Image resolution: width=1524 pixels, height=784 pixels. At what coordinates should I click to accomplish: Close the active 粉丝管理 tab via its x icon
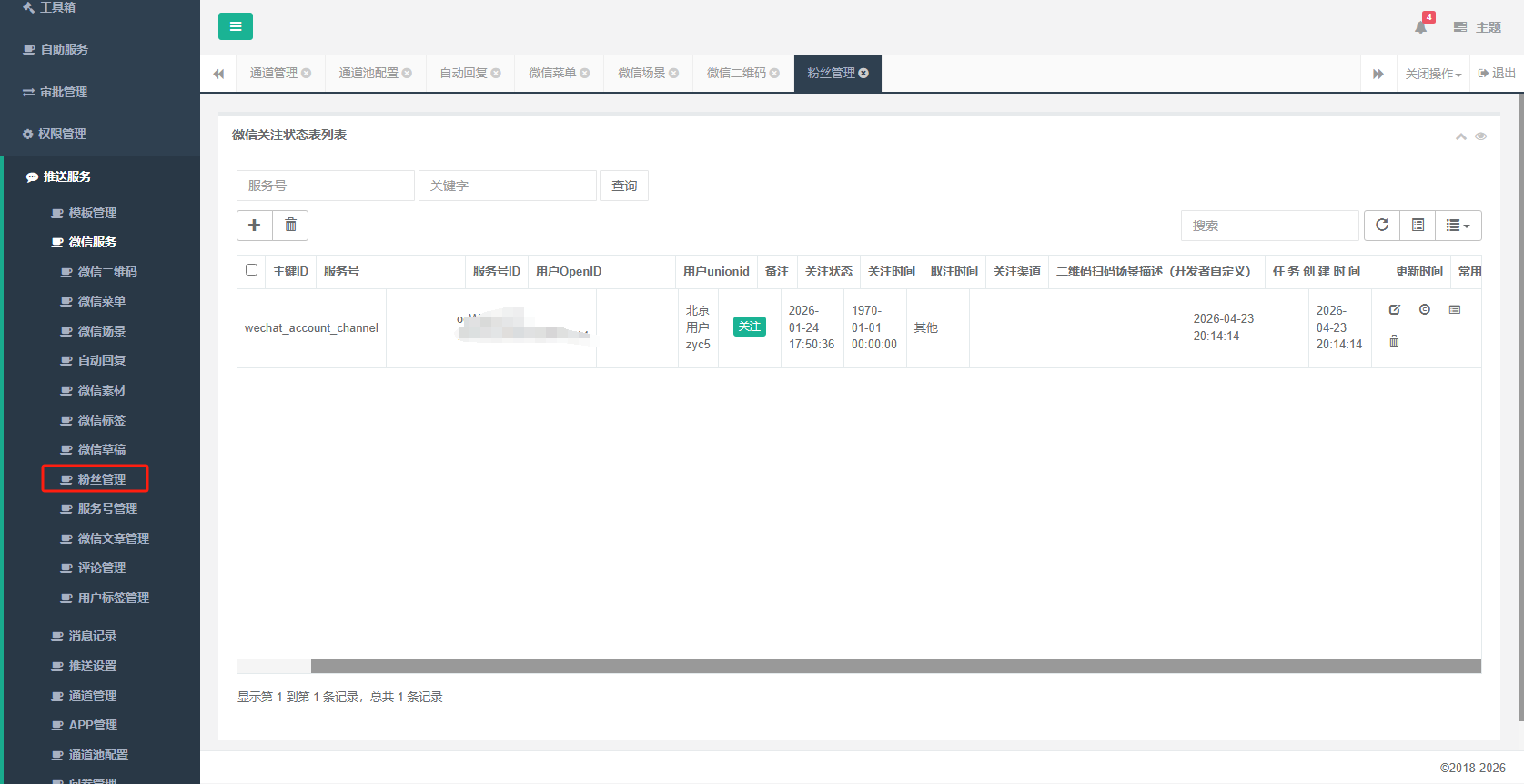(x=863, y=74)
